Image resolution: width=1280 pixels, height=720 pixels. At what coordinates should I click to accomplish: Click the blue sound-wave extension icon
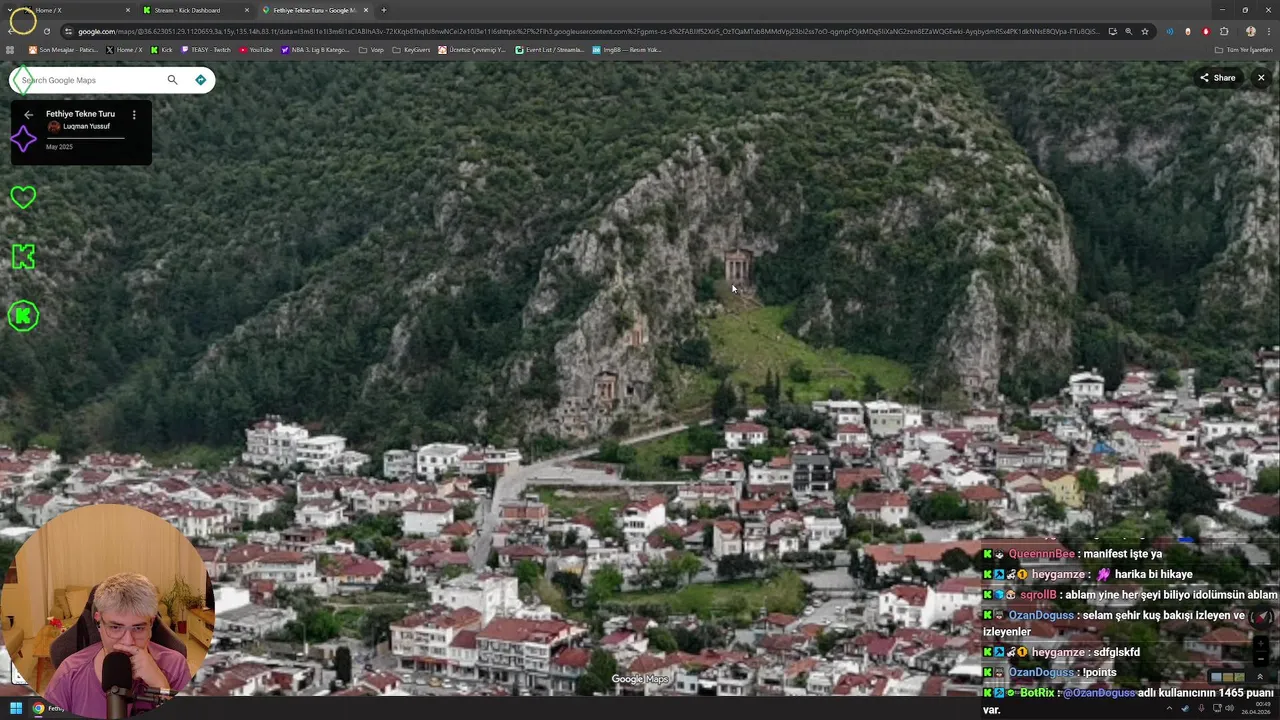[x=1169, y=31]
